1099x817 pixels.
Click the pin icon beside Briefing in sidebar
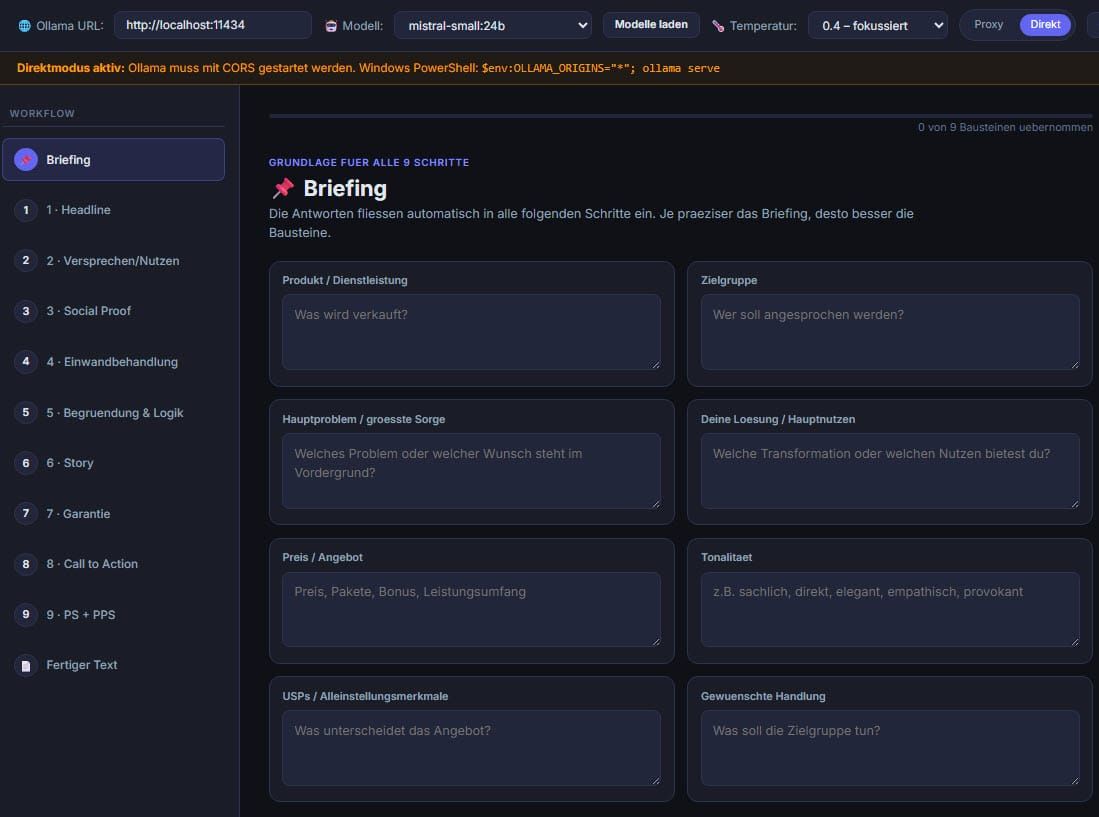[26, 160]
